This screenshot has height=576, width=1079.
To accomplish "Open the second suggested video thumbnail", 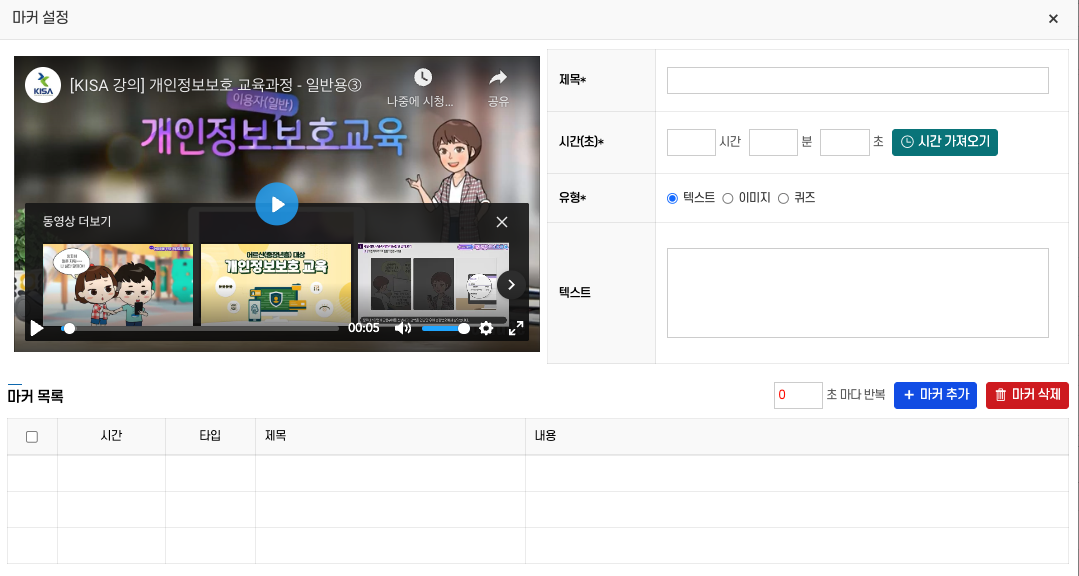I will (276, 285).
